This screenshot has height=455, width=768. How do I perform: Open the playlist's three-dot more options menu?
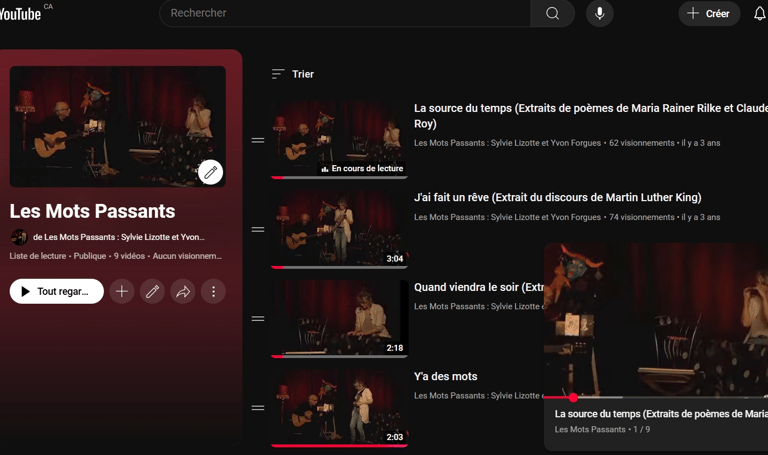point(213,291)
